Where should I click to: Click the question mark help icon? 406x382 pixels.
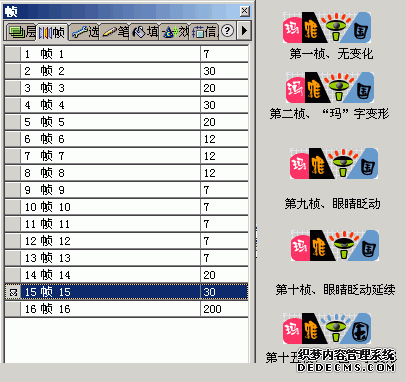coord(227,31)
